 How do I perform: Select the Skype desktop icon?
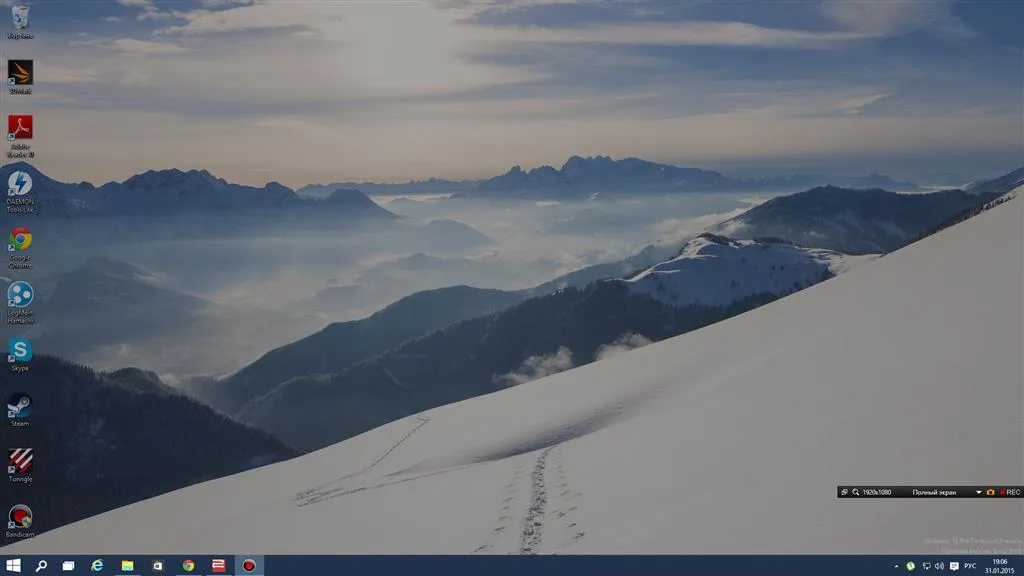(20, 355)
